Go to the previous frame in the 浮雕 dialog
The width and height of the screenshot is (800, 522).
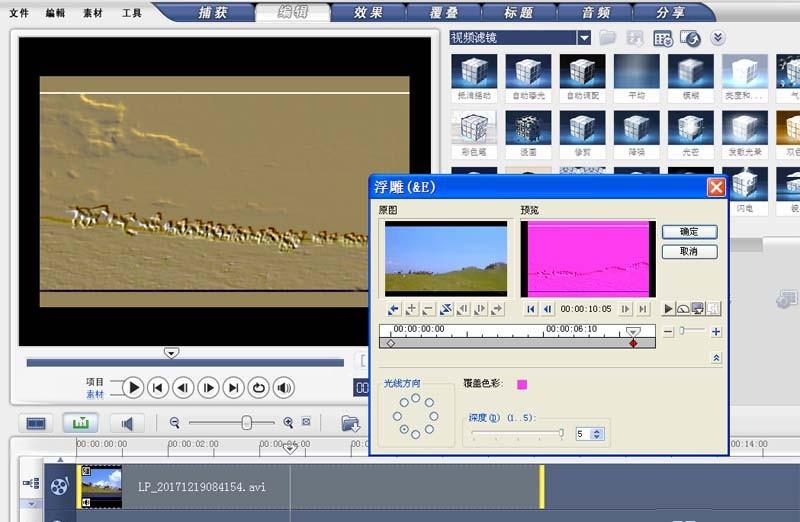[548, 309]
